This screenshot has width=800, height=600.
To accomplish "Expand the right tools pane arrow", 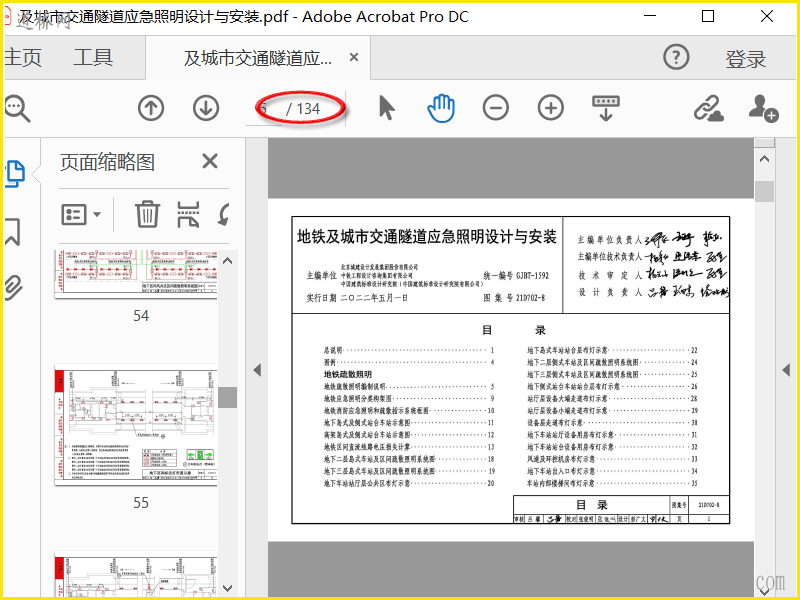I will coord(786,370).
